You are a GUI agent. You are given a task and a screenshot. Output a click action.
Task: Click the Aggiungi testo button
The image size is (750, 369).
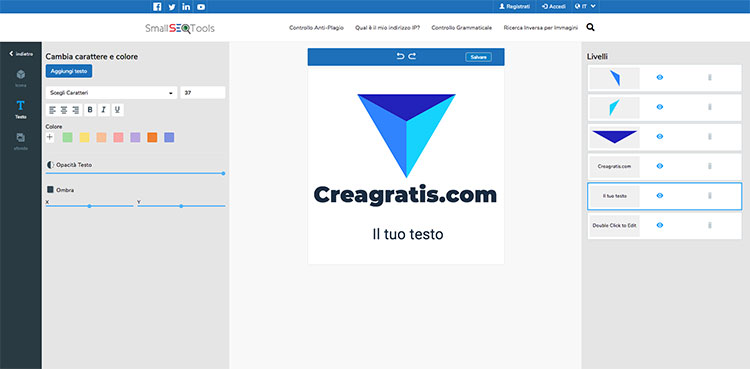click(x=69, y=71)
